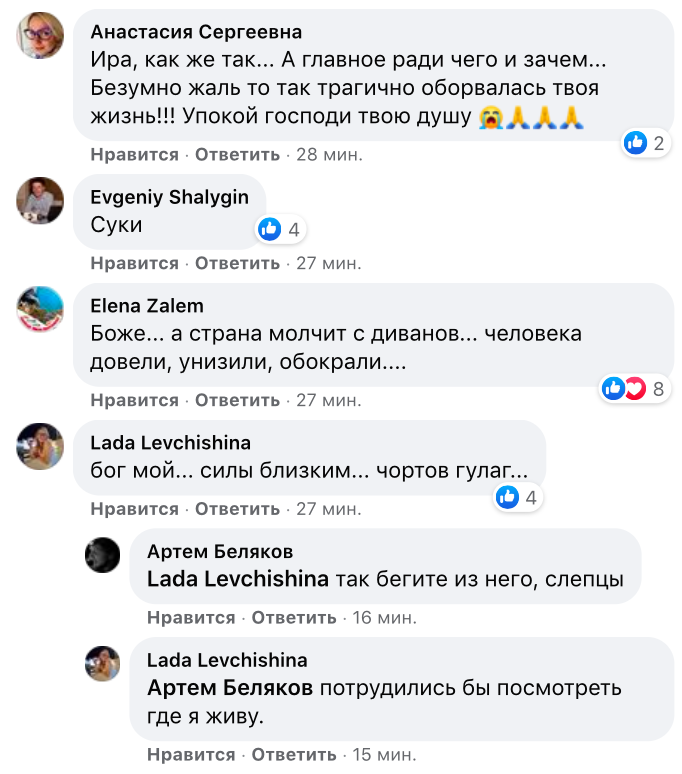The height and width of the screenshot is (774, 682).
Task: Click like reaction icon on Evgeniy Shalygin's comment
Action: 269,230
